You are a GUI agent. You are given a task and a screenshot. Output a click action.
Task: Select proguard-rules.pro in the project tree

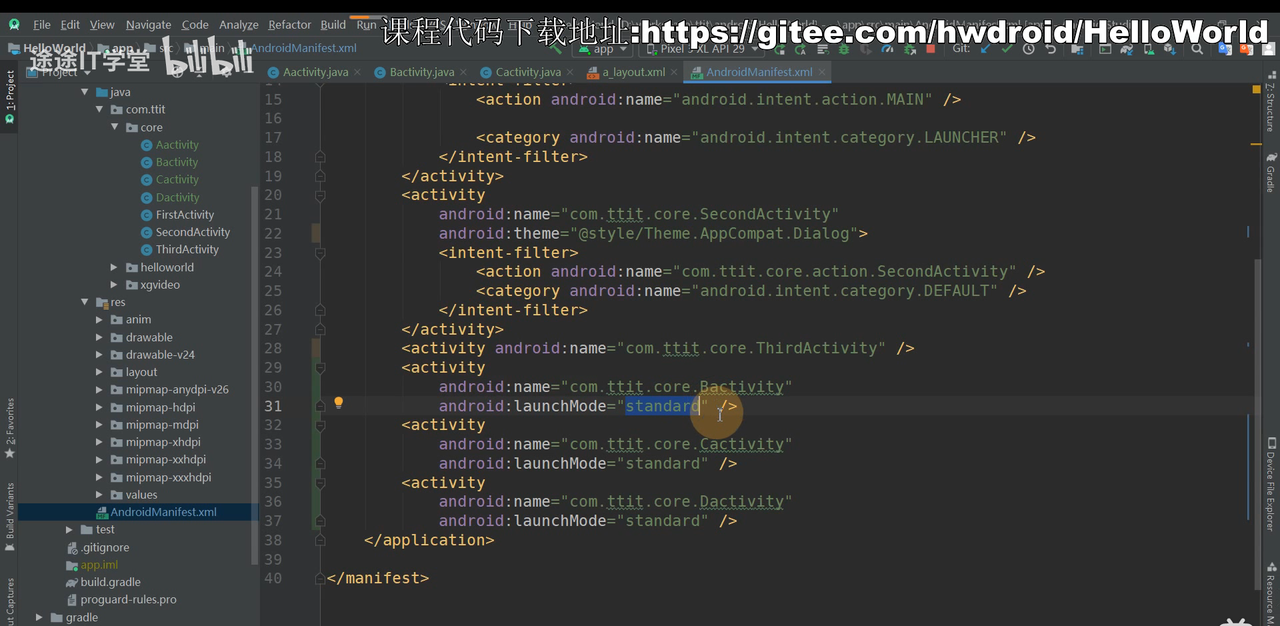pyautogui.click(x=128, y=600)
